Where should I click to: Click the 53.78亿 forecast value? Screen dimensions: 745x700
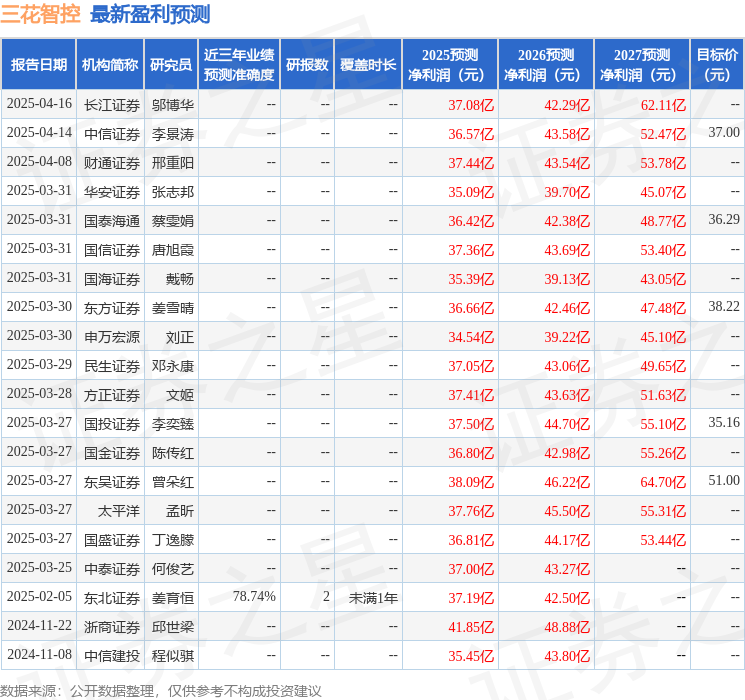point(663,163)
